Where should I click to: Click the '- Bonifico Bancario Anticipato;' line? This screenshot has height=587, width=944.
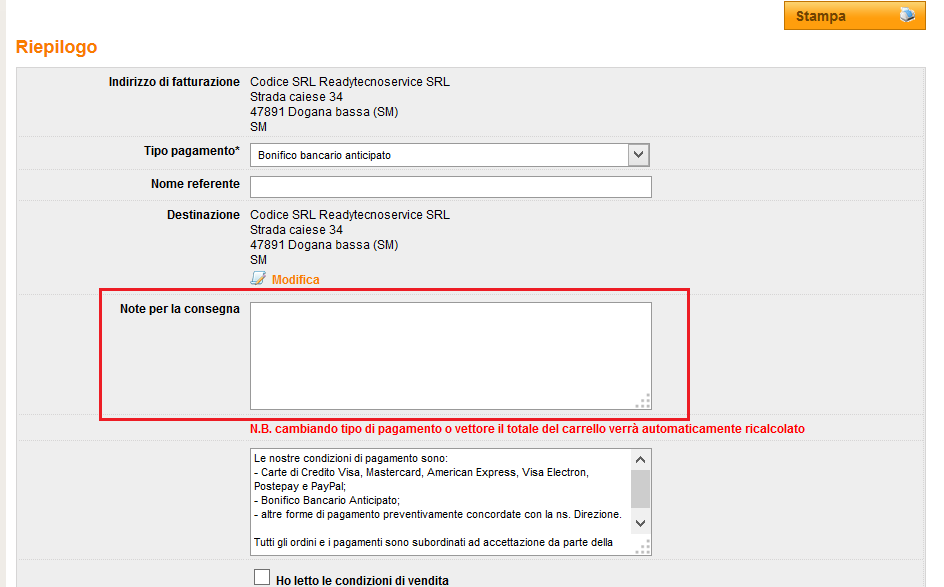(327, 500)
